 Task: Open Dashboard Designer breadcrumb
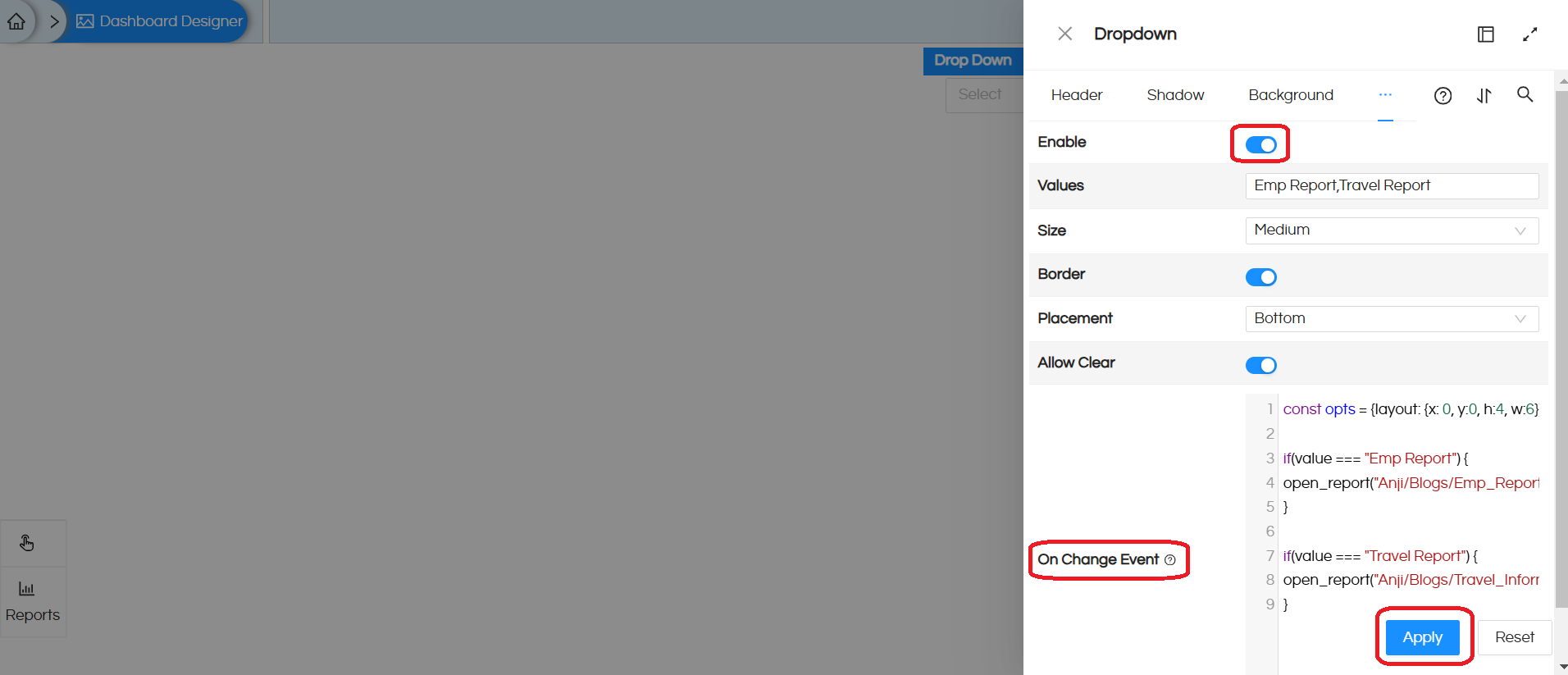(160, 21)
